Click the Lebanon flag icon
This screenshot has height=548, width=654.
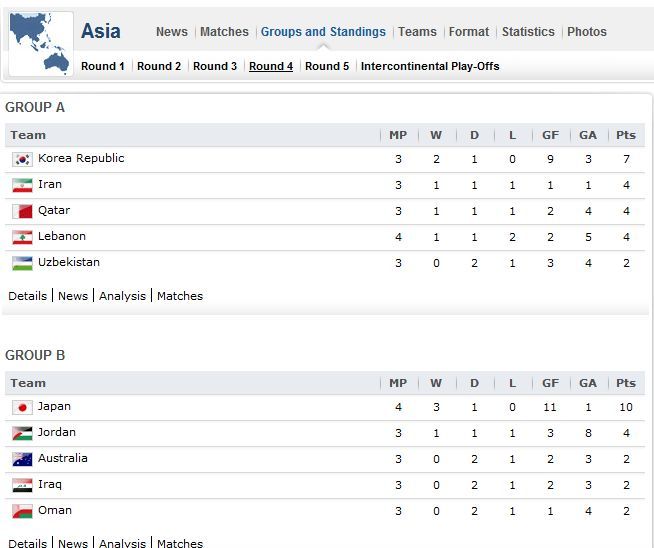pyautogui.click(x=22, y=237)
